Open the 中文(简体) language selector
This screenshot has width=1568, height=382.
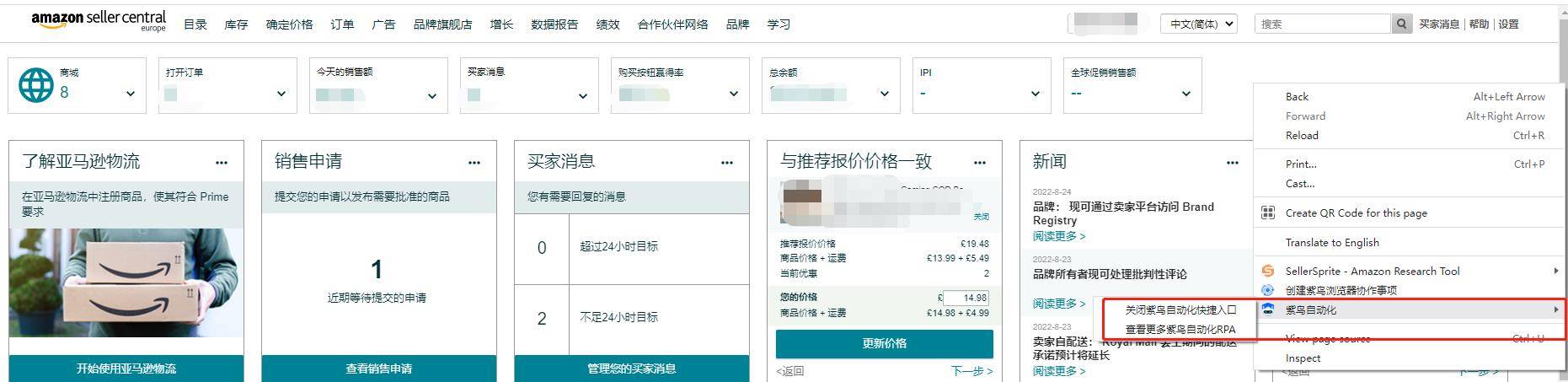pos(1198,24)
